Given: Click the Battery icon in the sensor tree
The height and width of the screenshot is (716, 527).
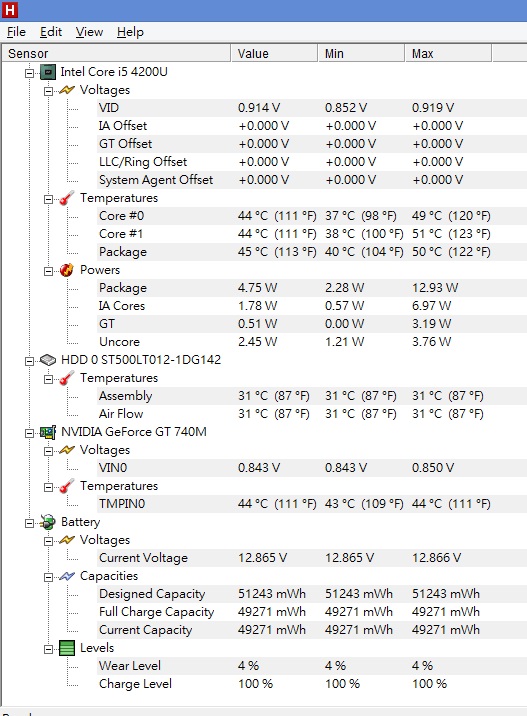Looking at the screenshot, I should coord(48,522).
